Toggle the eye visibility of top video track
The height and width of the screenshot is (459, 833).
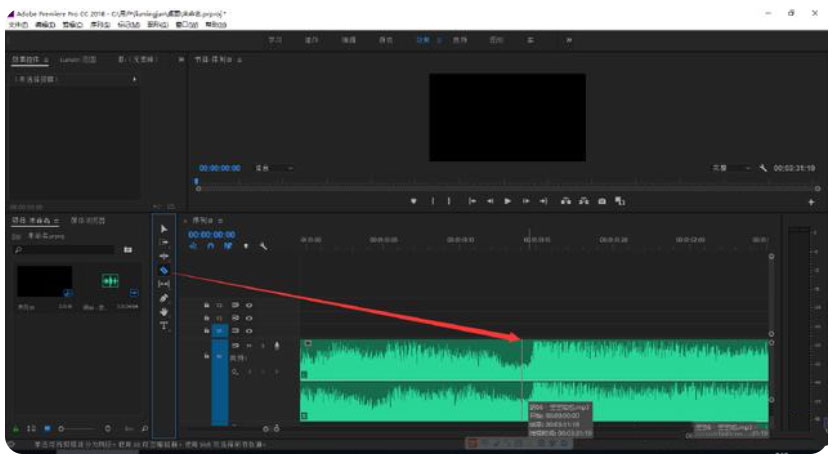coord(249,305)
